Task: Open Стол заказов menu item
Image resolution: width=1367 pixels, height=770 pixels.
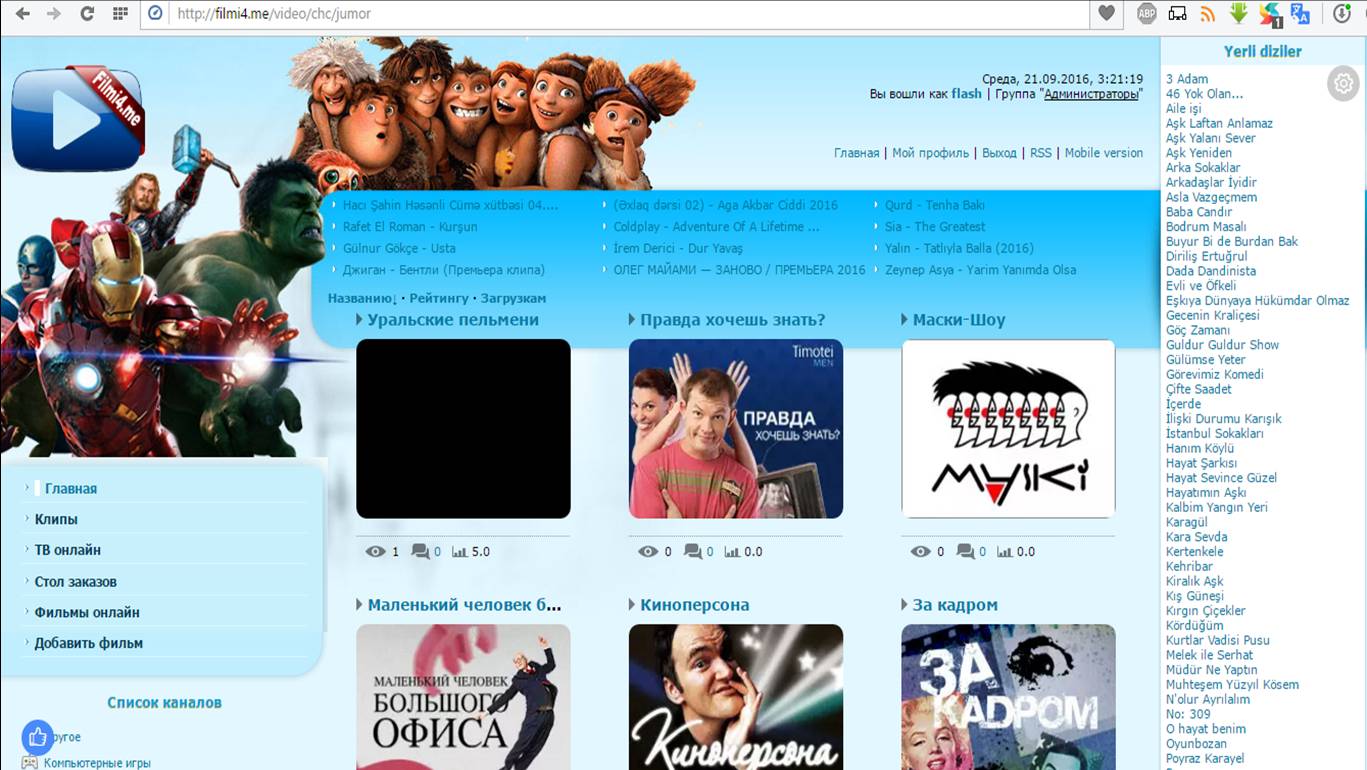Action: click(x=76, y=581)
